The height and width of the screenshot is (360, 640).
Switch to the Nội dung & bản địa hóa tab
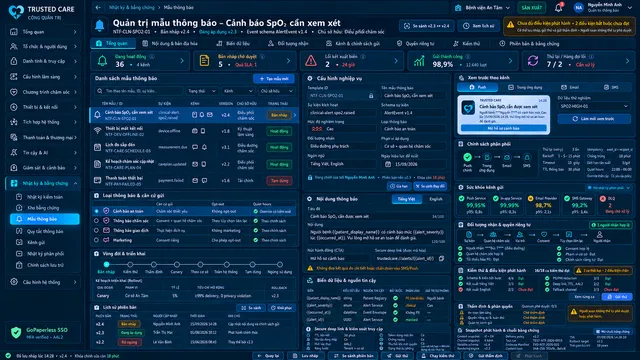point(170,43)
